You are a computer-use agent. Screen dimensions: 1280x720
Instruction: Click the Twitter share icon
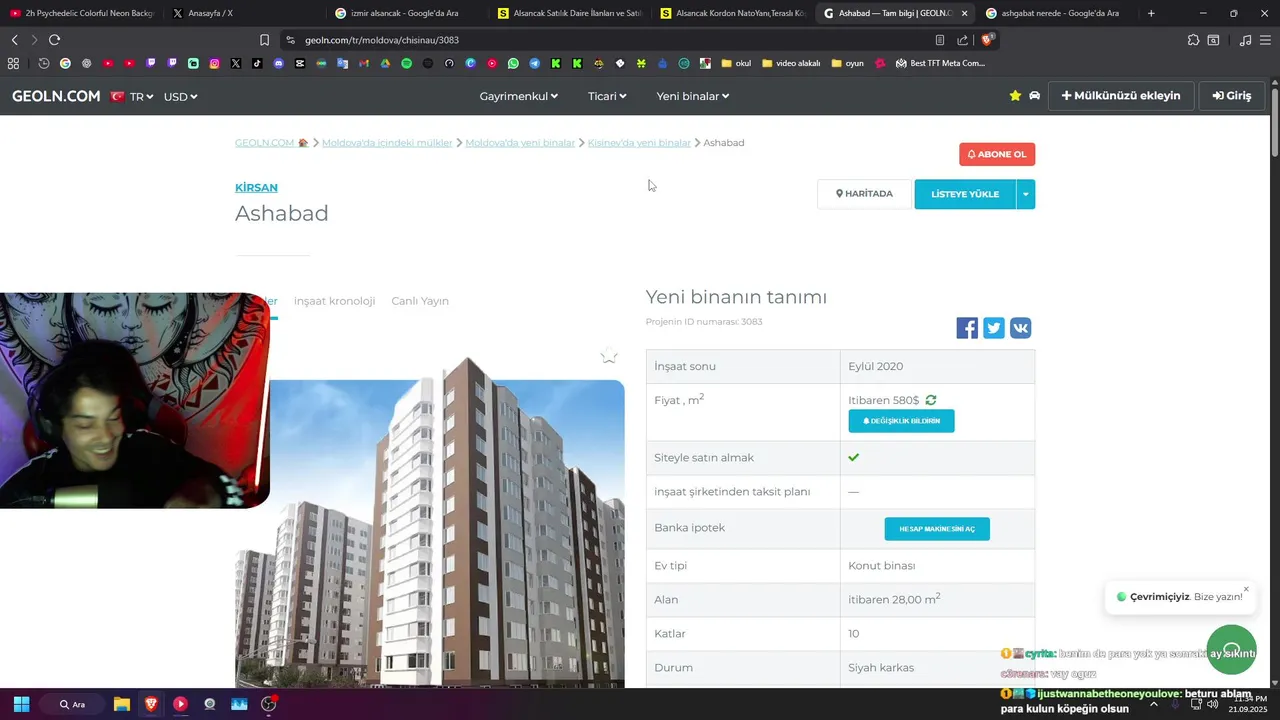click(x=993, y=328)
